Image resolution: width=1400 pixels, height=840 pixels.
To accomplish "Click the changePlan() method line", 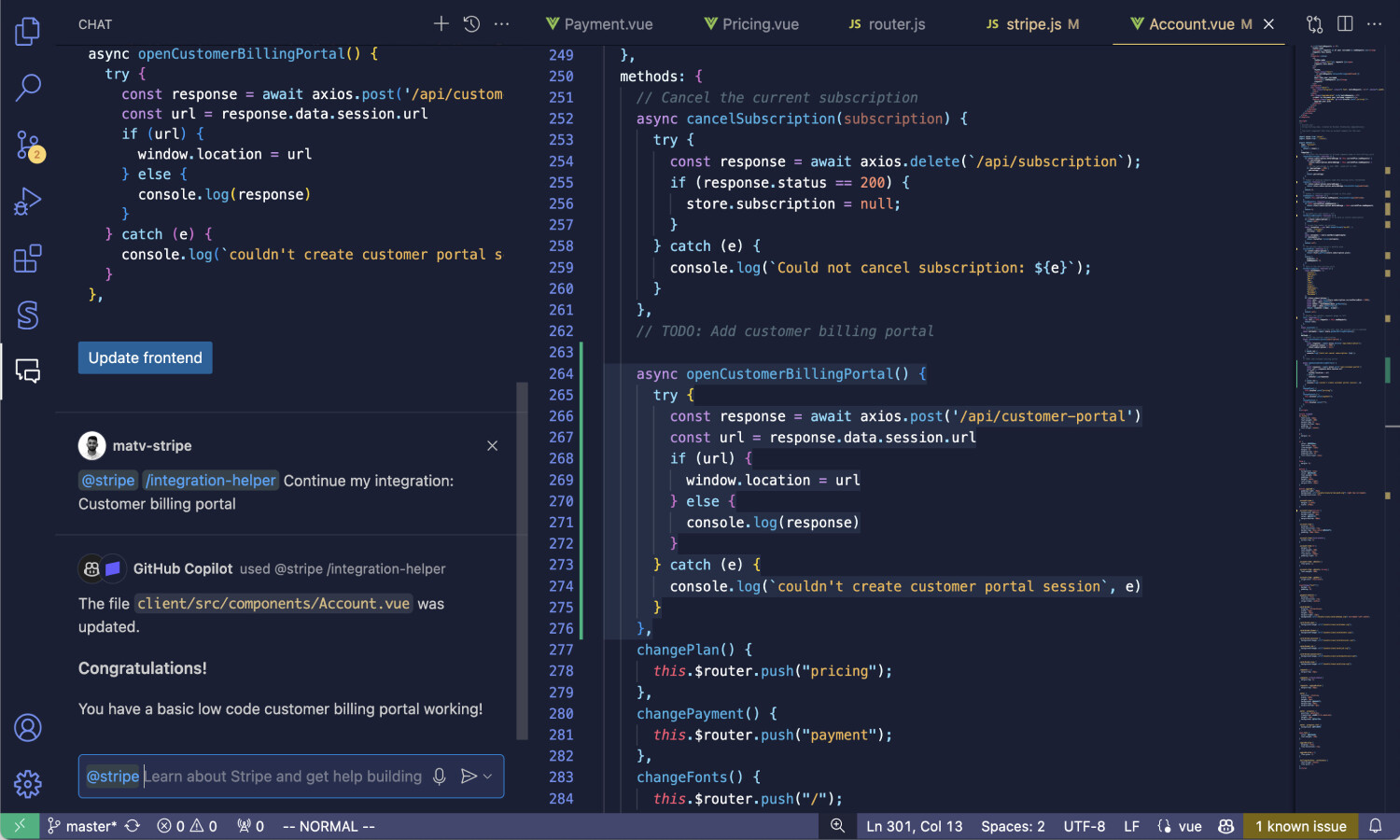I will 694,650.
